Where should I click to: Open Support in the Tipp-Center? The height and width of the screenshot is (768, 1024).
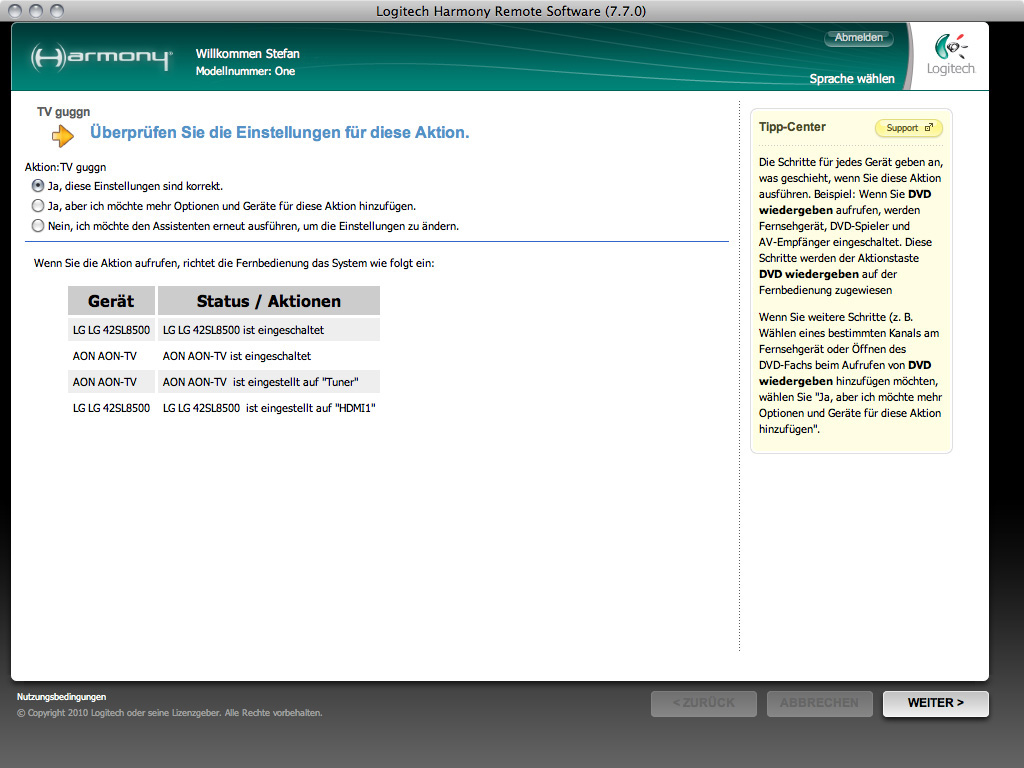[x=908, y=128]
